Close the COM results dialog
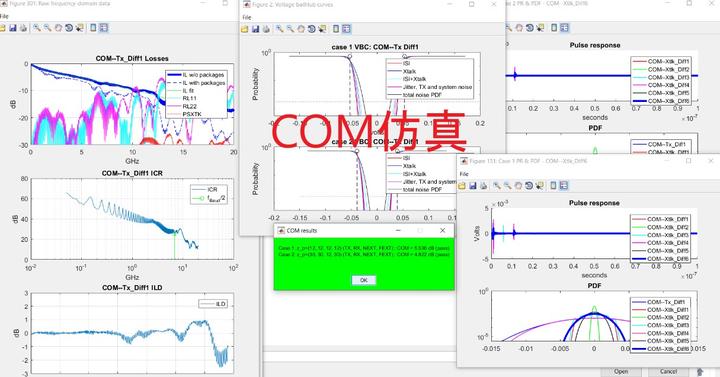This screenshot has height=377, width=720. coord(443,231)
